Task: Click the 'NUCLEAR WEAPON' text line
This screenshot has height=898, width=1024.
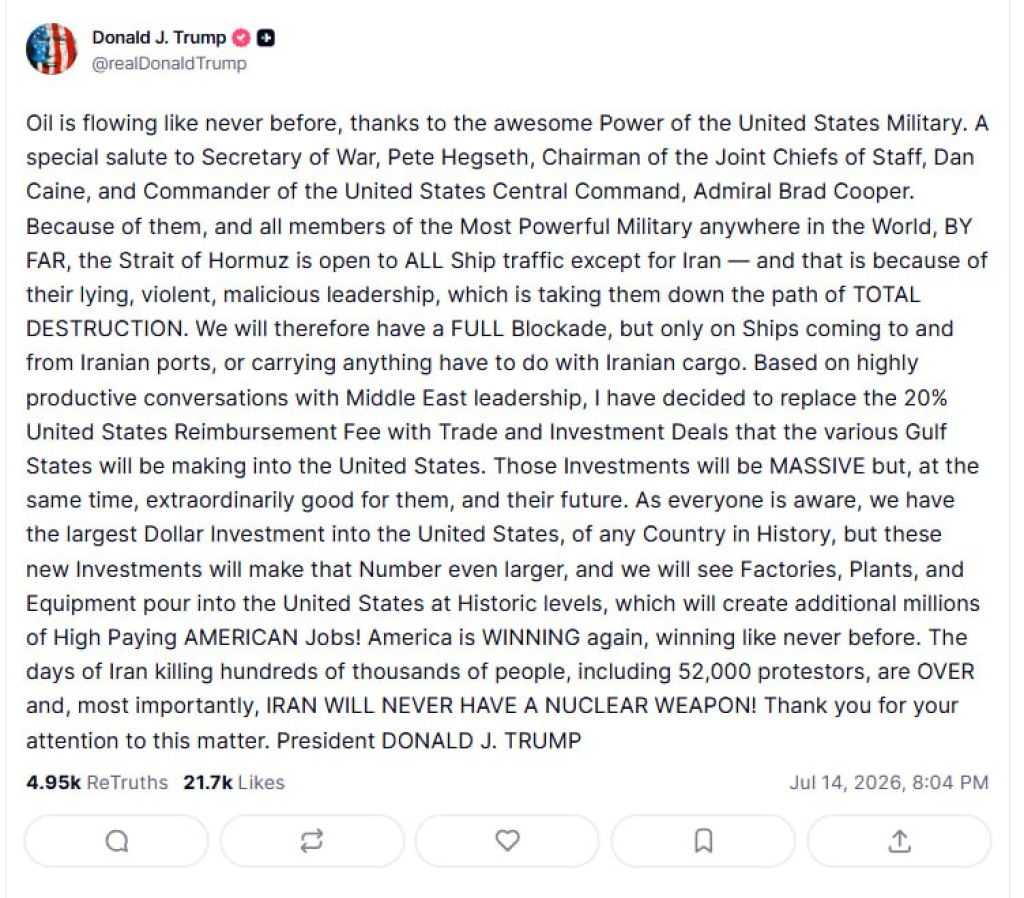Action: pyautogui.click(x=492, y=706)
